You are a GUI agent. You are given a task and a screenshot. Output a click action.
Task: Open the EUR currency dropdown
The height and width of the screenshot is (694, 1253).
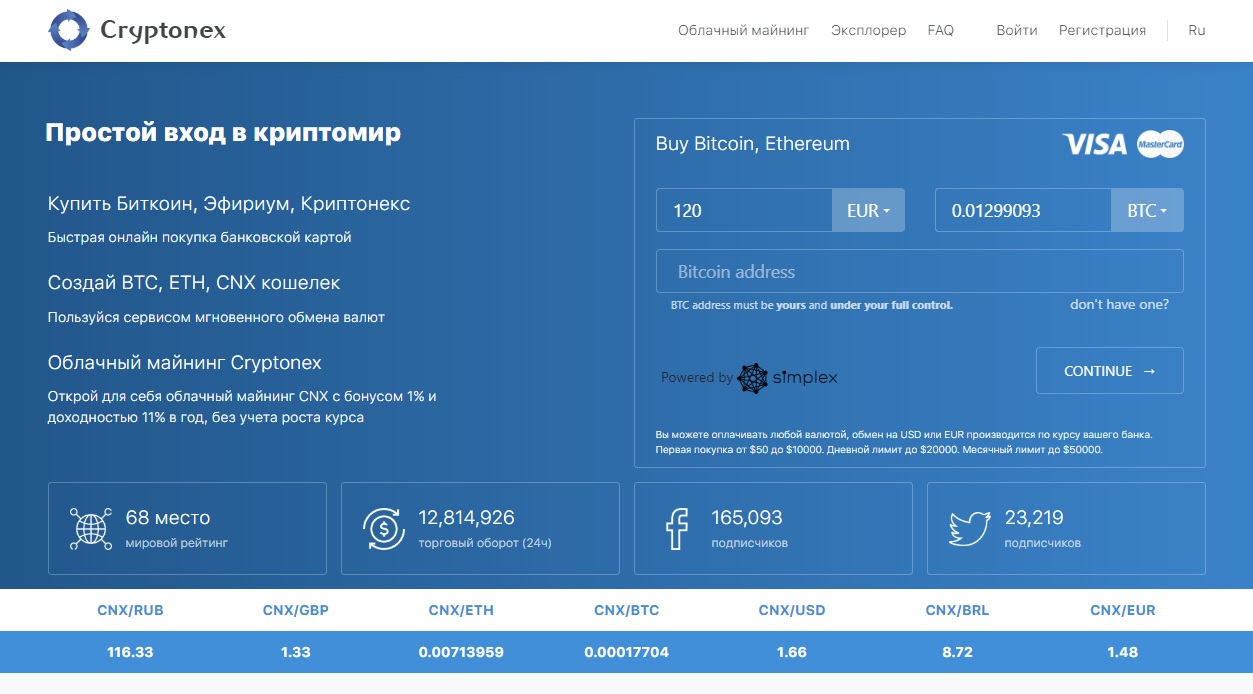868,210
